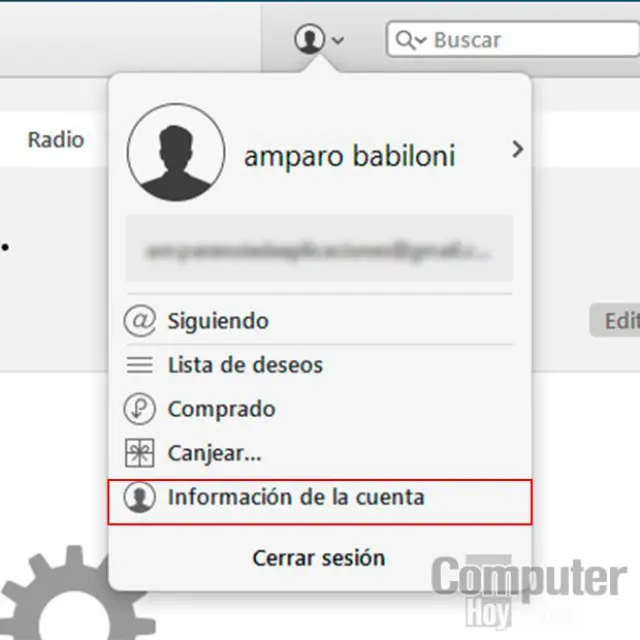Viewport: 640px width, 640px height.
Task: Click into the Buscar search field
Action: (520, 40)
